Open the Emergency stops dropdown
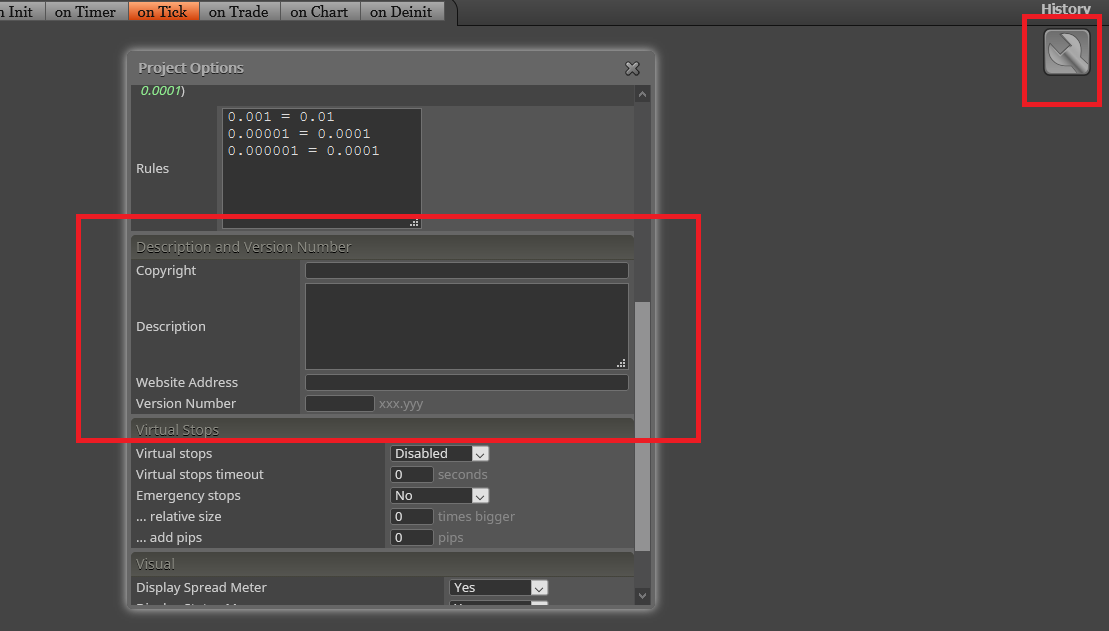The height and width of the screenshot is (631, 1109). pos(439,495)
